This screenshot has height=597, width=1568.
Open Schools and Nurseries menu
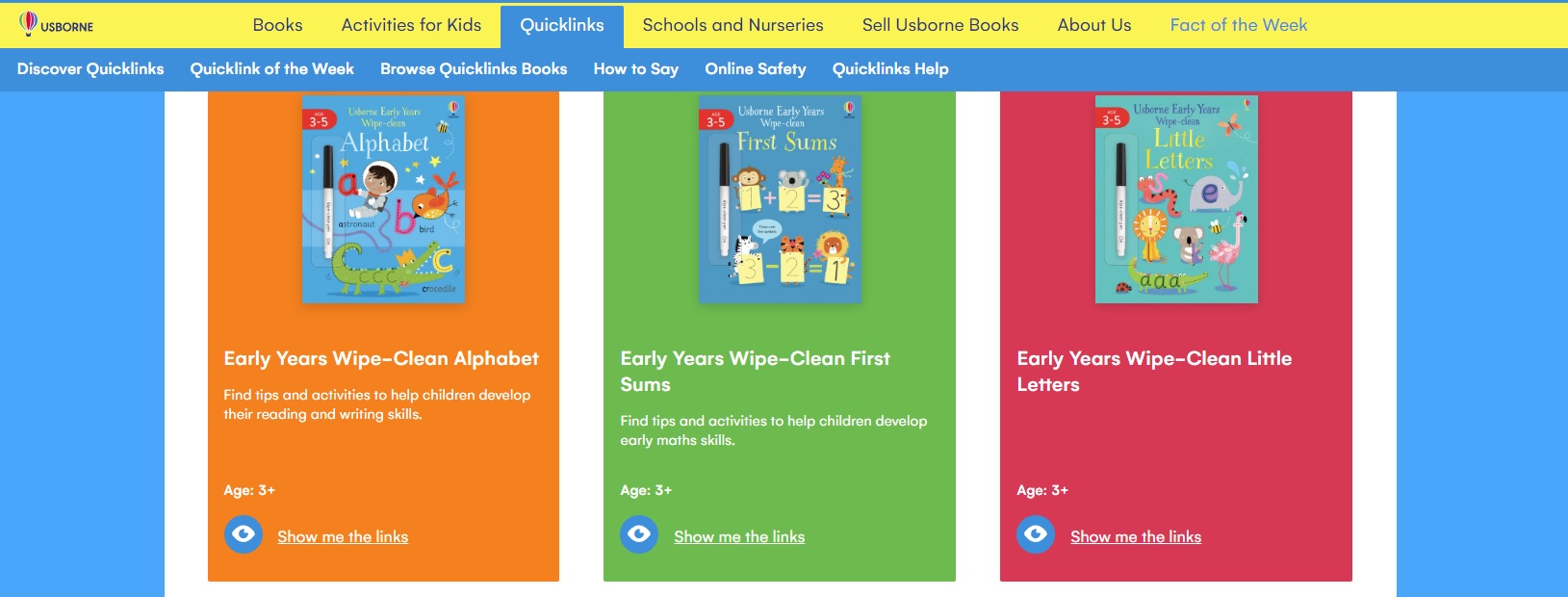733,25
